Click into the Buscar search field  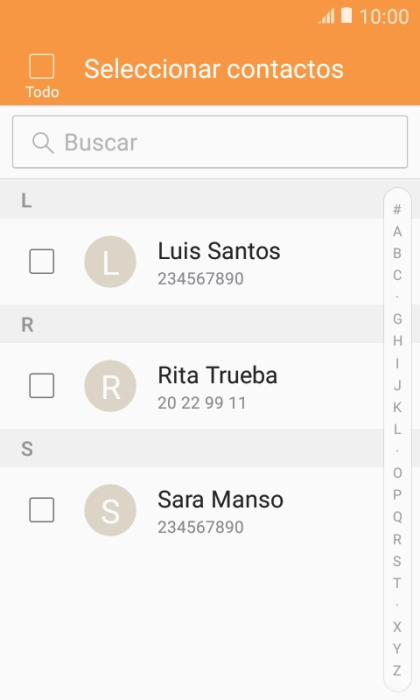210,142
